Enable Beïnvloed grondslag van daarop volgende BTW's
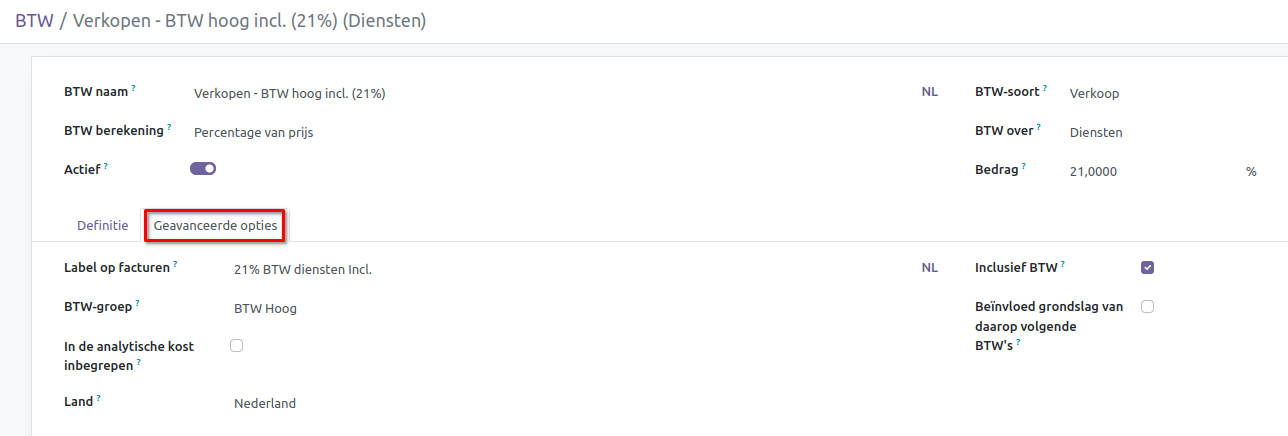This screenshot has height=436, width=1288. 1147,306
